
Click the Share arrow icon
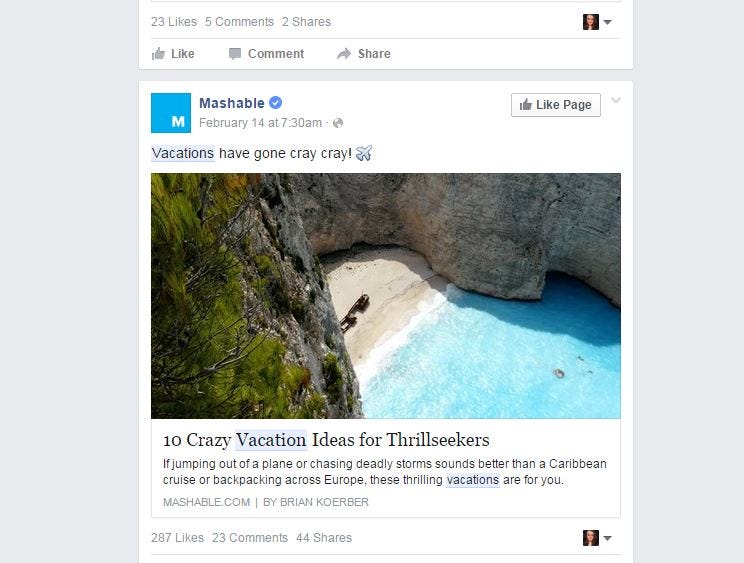coord(344,54)
